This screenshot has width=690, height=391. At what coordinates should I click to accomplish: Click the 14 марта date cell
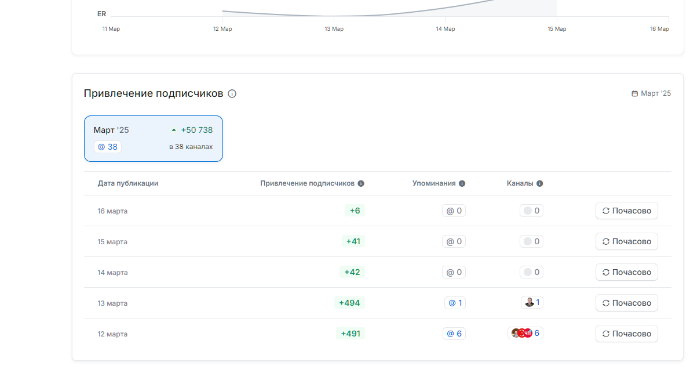tap(113, 273)
